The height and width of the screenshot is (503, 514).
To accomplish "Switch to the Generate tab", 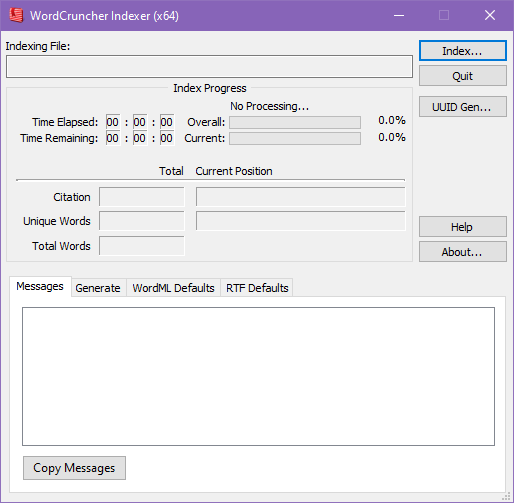I will pyautogui.click(x=98, y=288).
